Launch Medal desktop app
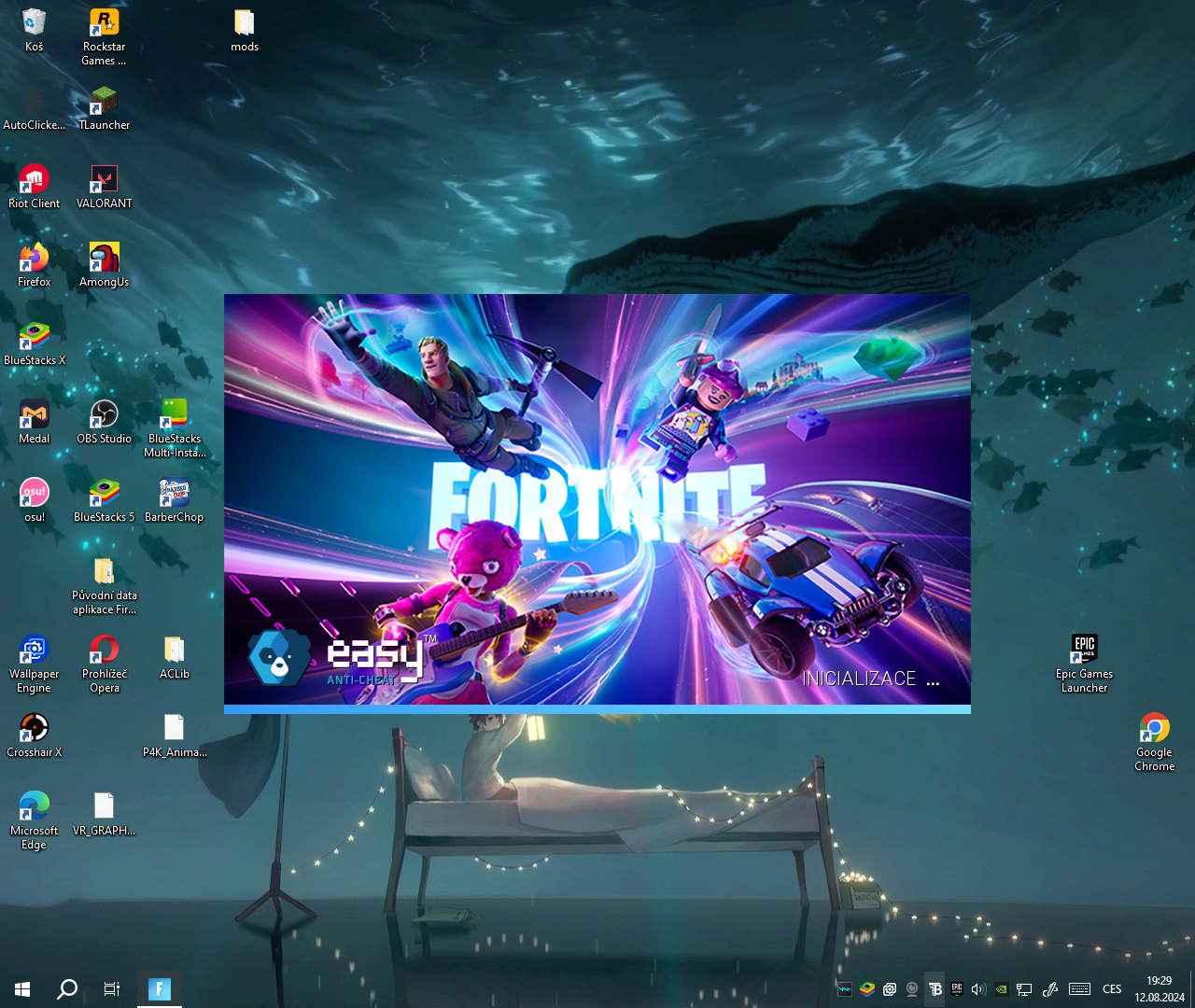This screenshot has width=1195, height=1008. (x=34, y=422)
